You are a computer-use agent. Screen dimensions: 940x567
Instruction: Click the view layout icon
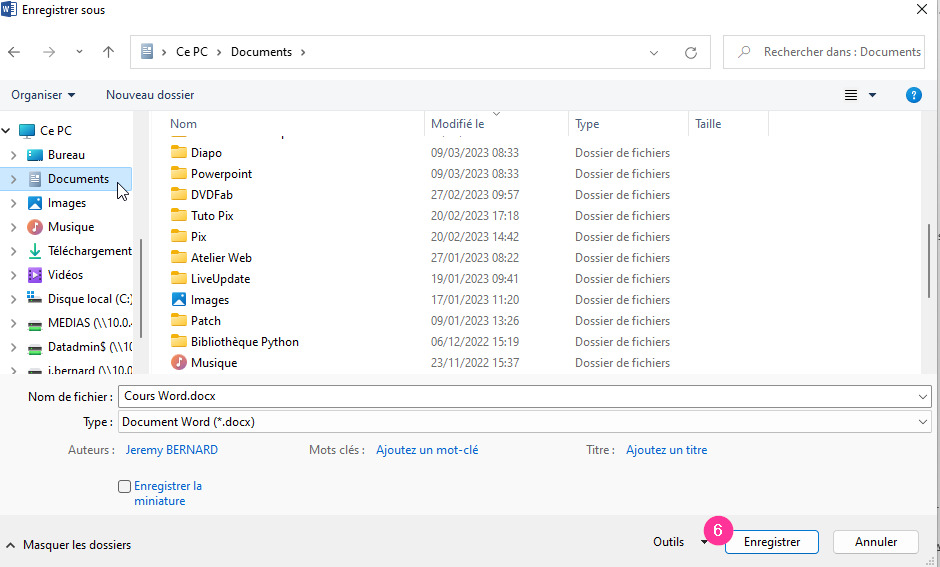pos(851,95)
